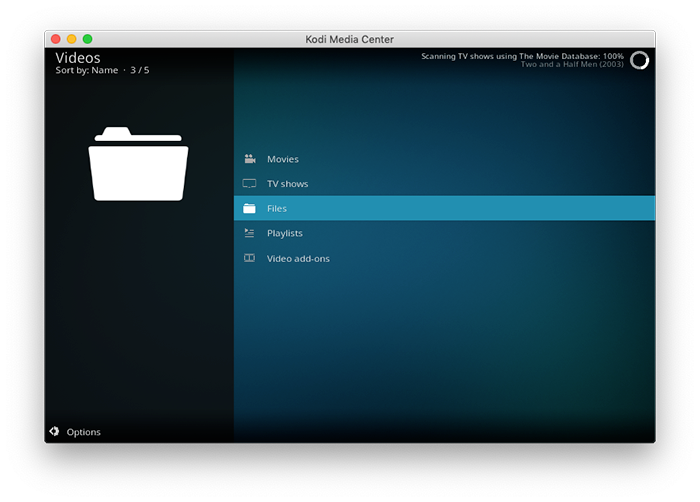Click the small Files folder icon
The height and width of the screenshot is (502, 700).
click(x=249, y=208)
